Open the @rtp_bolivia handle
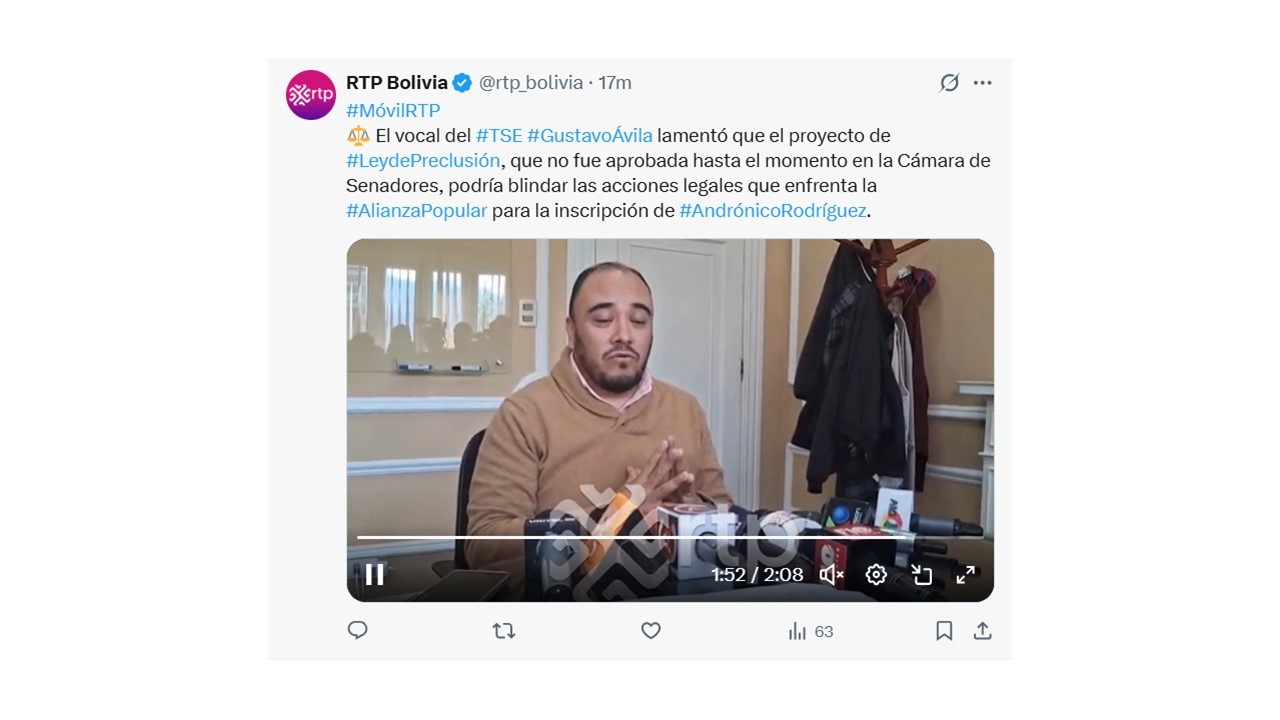This screenshot has height=720, width=1280. [x=531, y=83]
